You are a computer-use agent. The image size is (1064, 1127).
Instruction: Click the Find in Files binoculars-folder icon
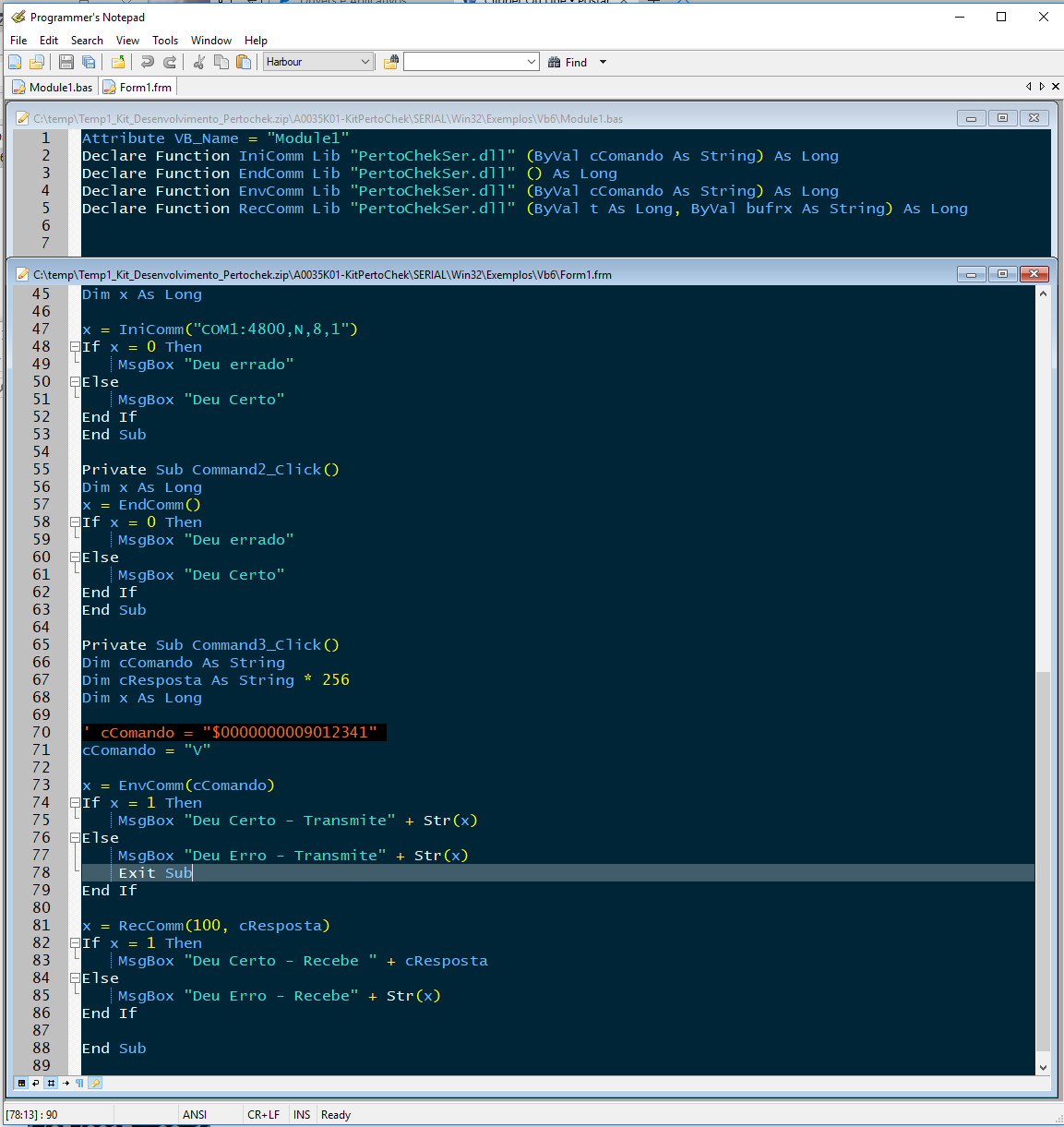[391, 62]
